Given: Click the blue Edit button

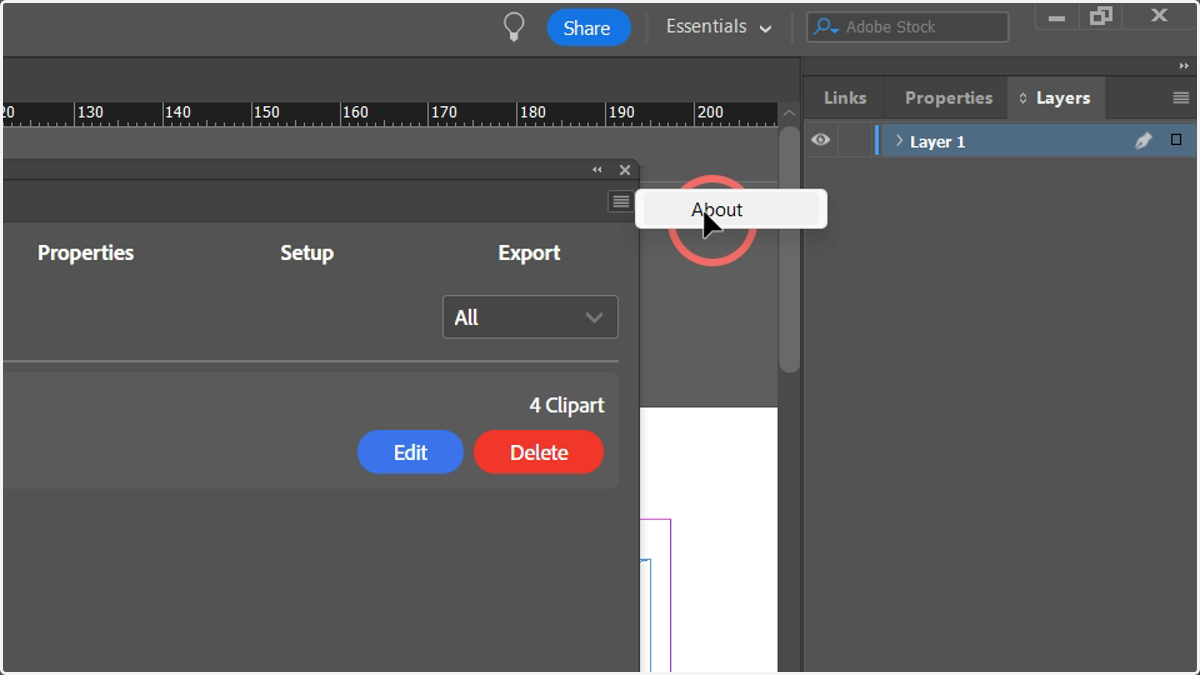Looking at the screenshot, I should 410,452.
